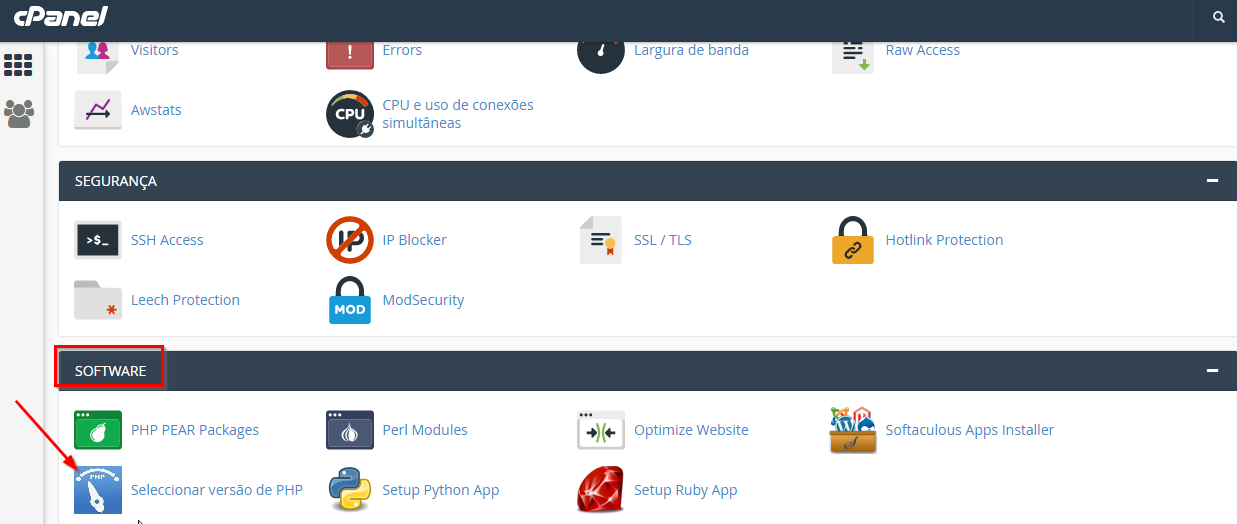Image resolution: width=1237 pixels, height=524 pixels.
Task: Open the Softaculous Apps Installer link
Action: 970,430
